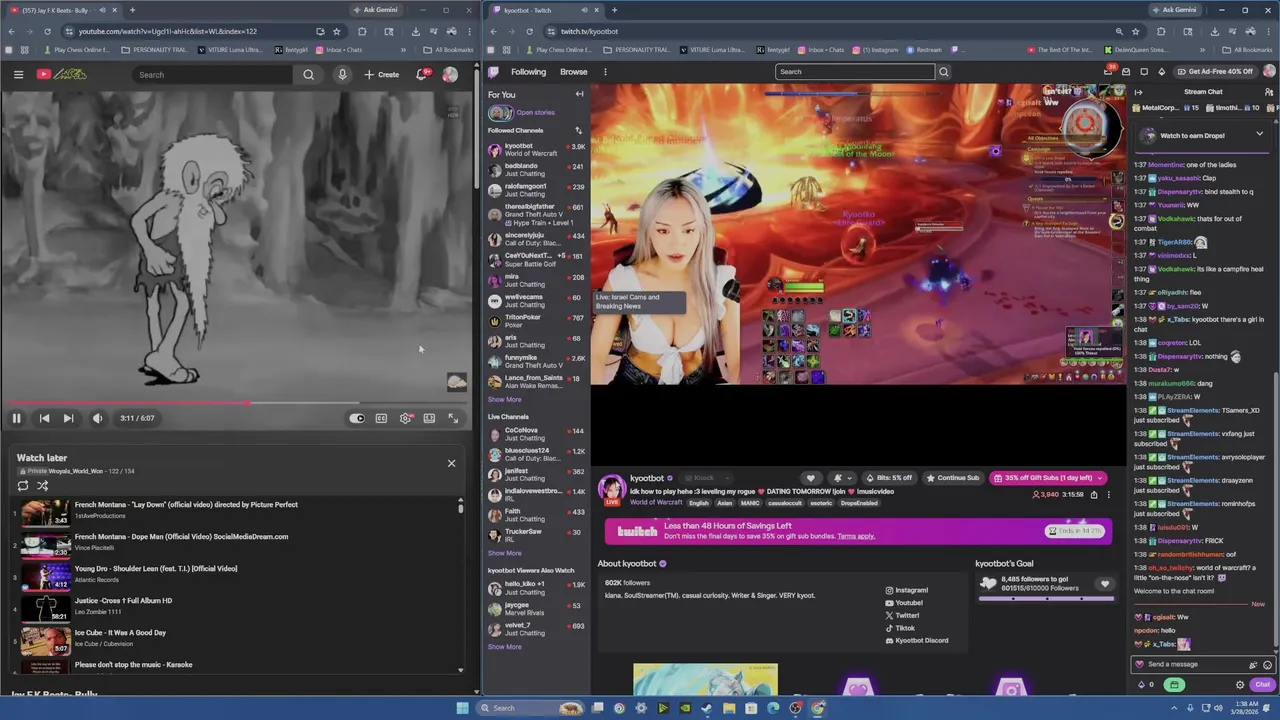This screenshot has height=720, width=1280.
Task: Click the YouTube search field
Action: point(213,74)
